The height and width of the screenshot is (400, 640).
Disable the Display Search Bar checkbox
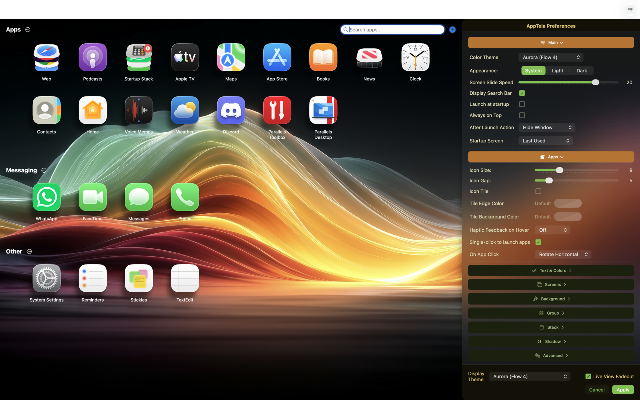pyautogui.click(x=522, y=92)
